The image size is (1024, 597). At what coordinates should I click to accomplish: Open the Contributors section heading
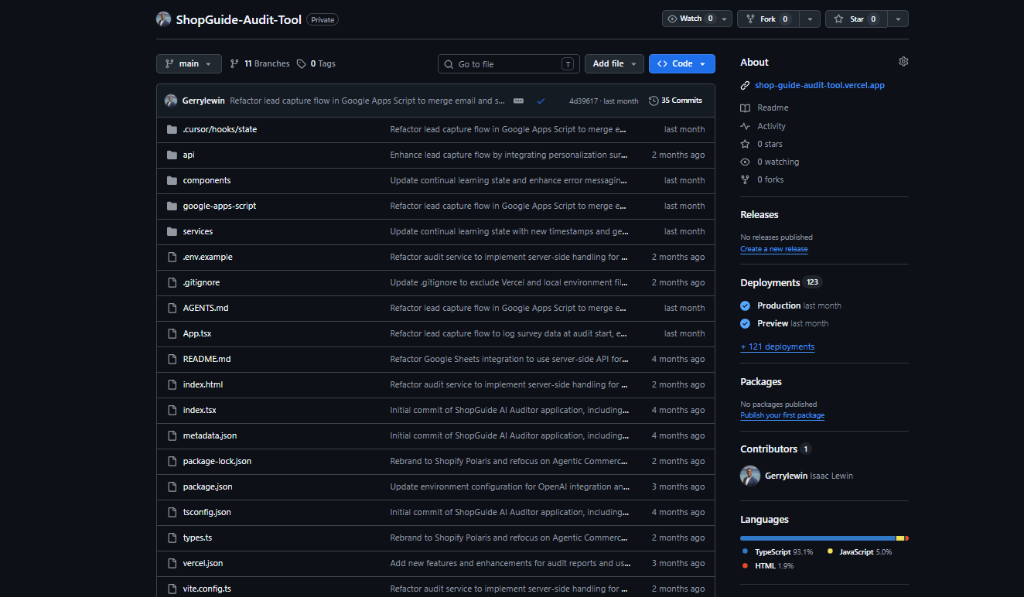coord(769,449)
